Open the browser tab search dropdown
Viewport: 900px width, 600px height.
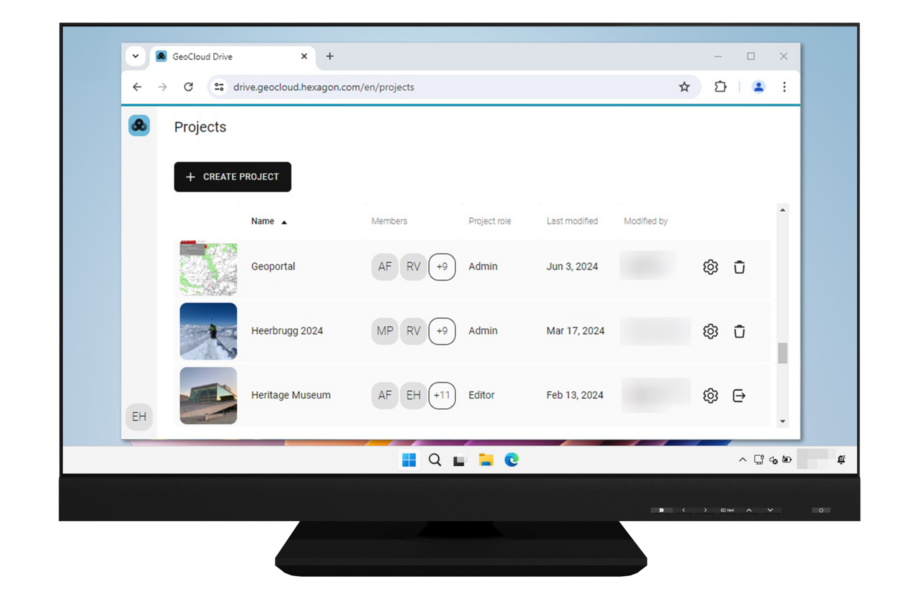[x=136, y=56]
